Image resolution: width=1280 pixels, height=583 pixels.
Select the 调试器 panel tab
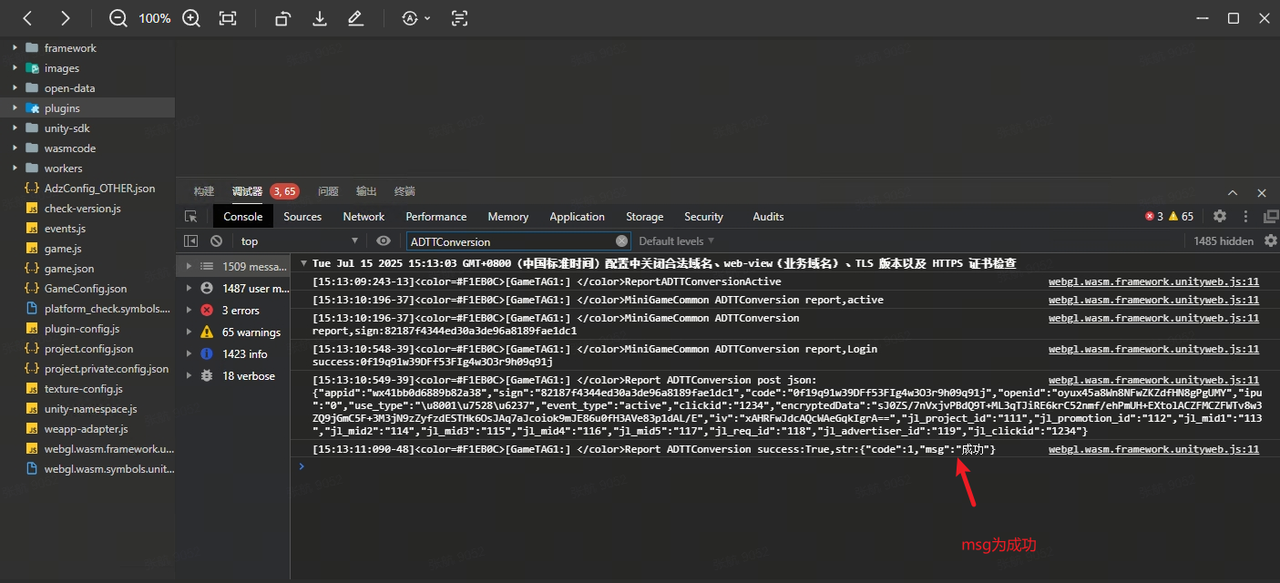(x=247, y=191)
